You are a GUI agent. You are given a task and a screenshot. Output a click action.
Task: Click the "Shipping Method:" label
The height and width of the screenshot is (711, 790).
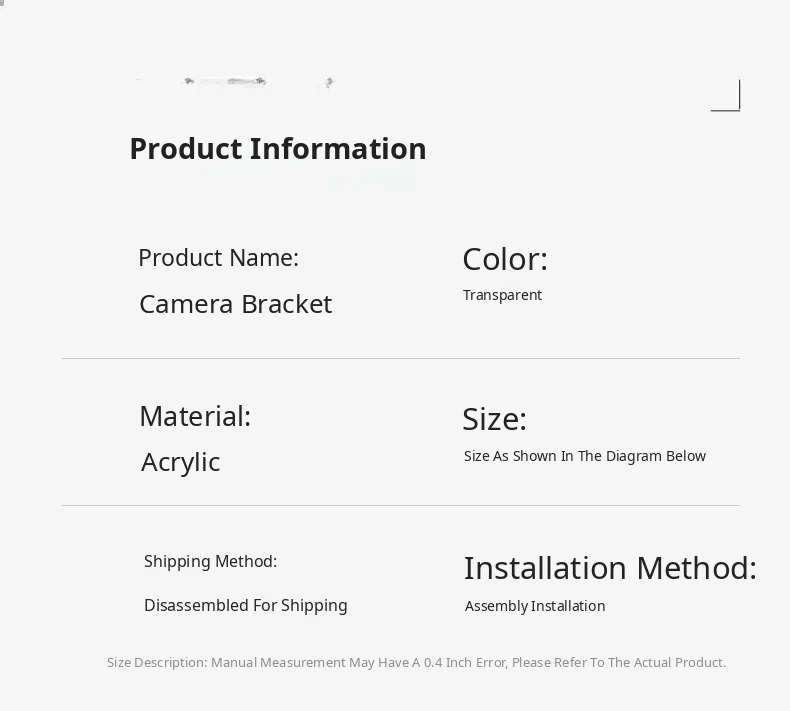click(210, 562)
